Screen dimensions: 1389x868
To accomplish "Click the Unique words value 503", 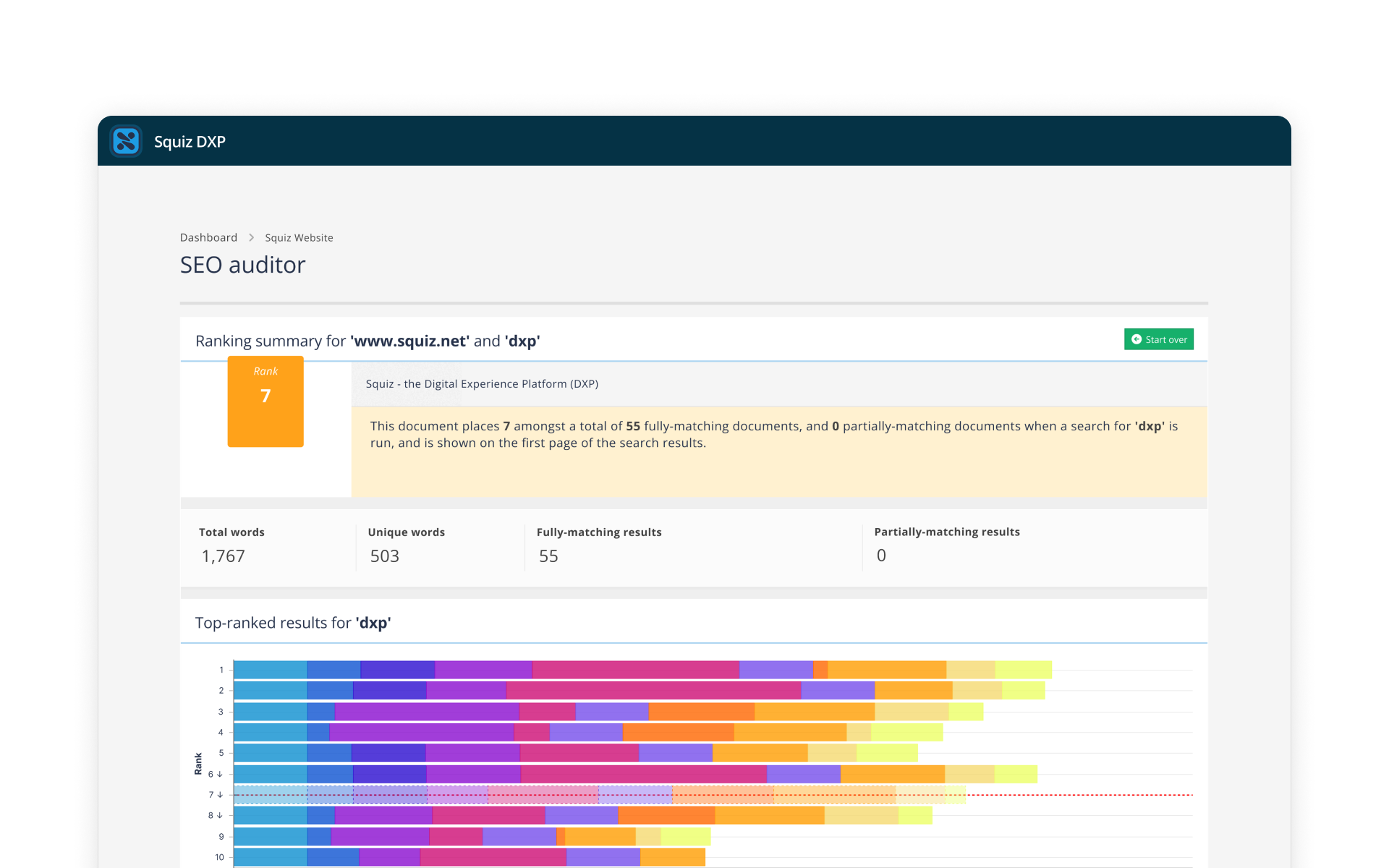I will (385, 556).
